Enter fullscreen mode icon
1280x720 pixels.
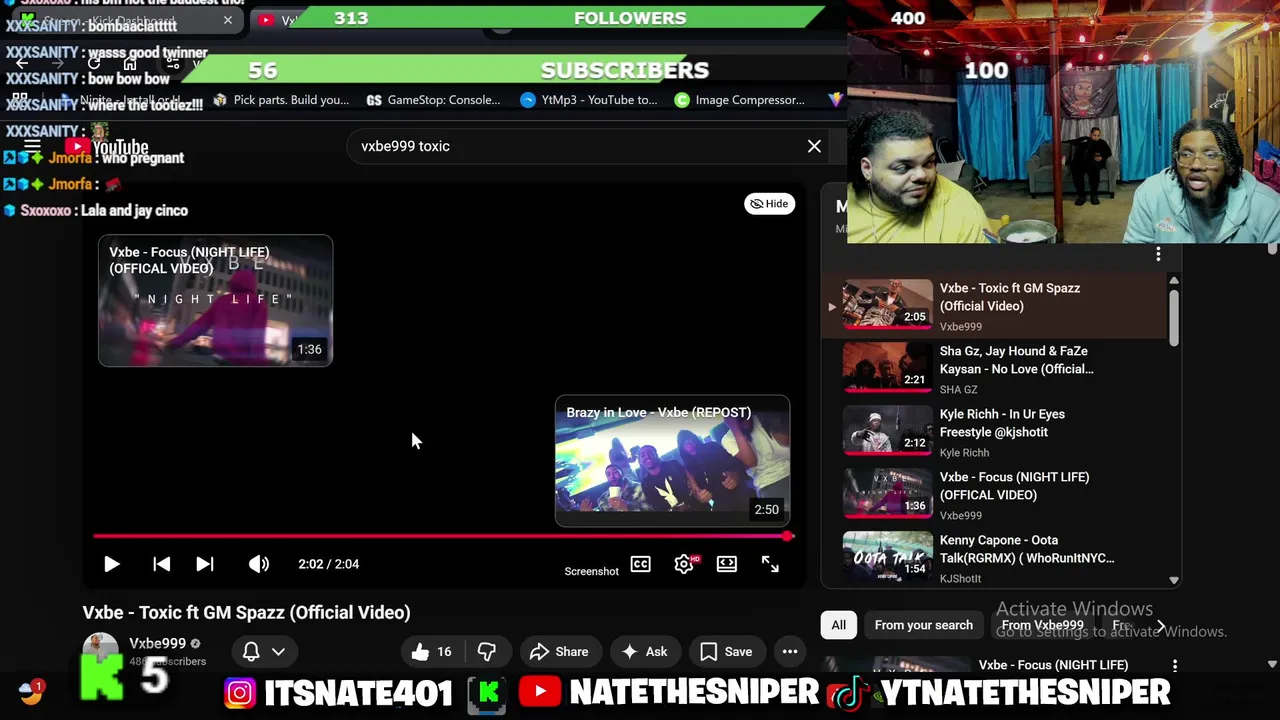pyautogui.click(x=770, y=564)
